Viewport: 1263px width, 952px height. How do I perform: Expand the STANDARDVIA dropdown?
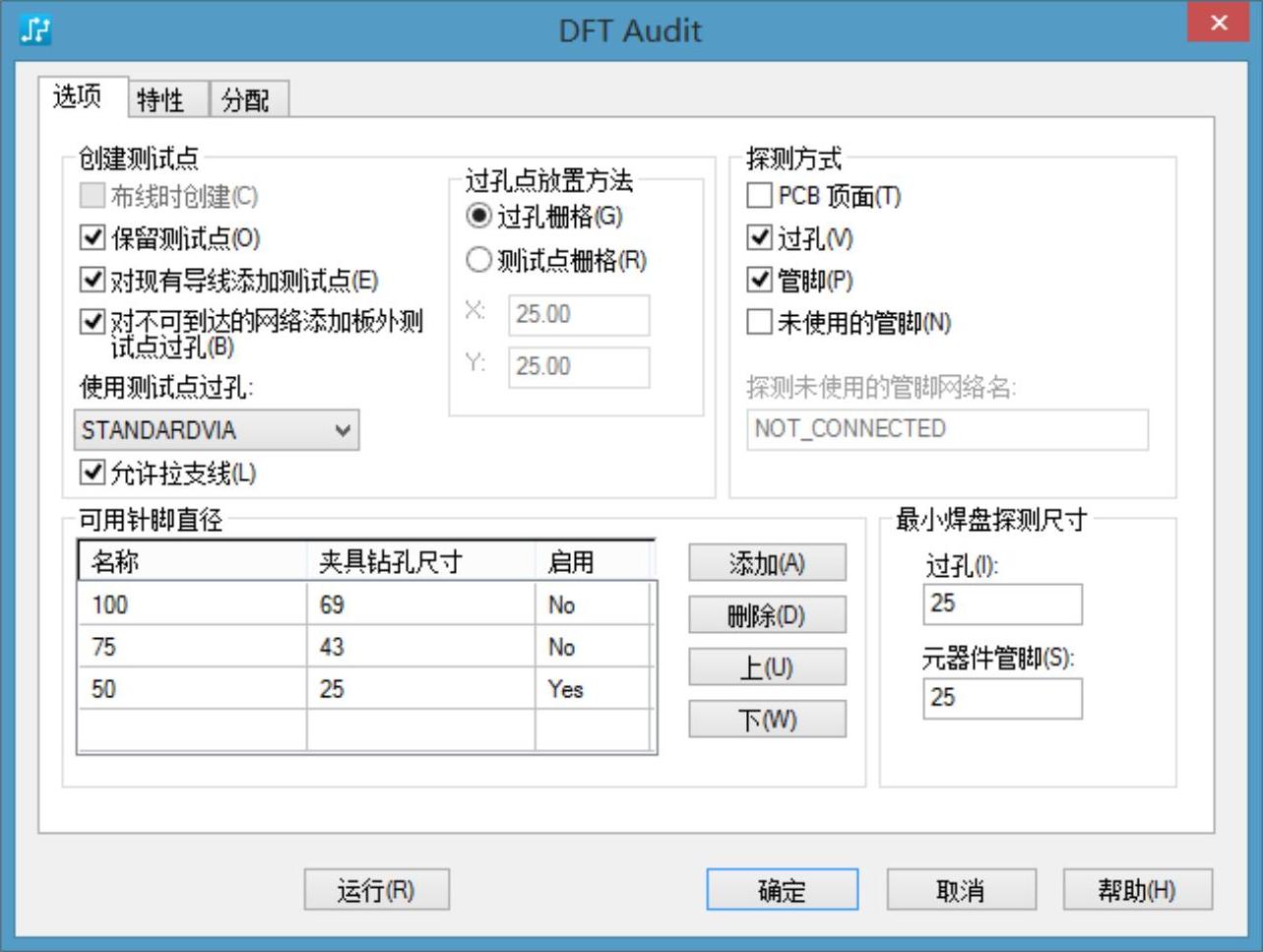[342, 430]
